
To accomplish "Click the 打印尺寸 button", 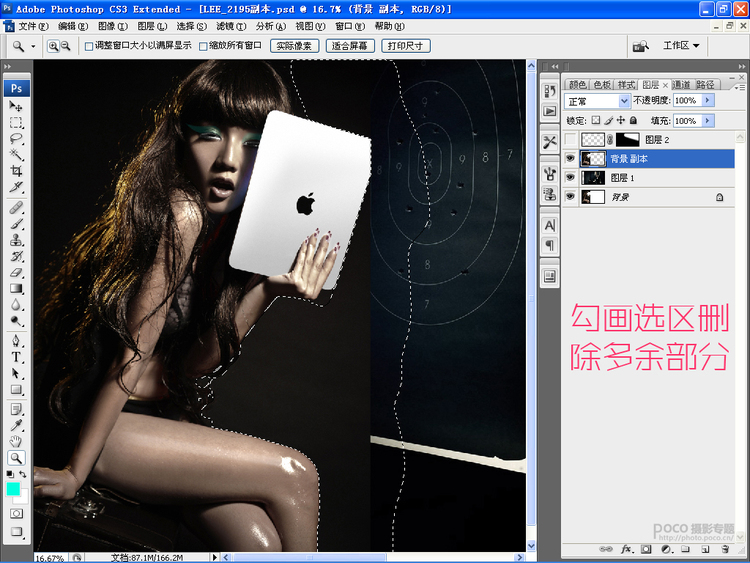I will coord(405,46).
